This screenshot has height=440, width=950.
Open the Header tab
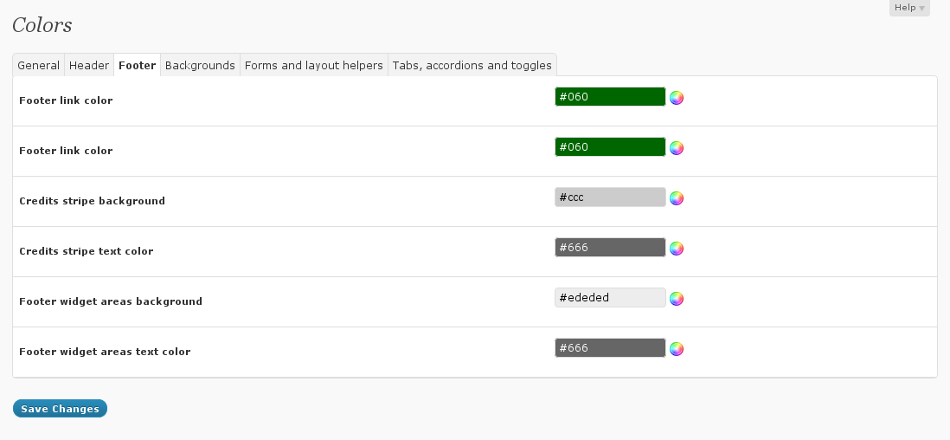click(x=89, y=65)
